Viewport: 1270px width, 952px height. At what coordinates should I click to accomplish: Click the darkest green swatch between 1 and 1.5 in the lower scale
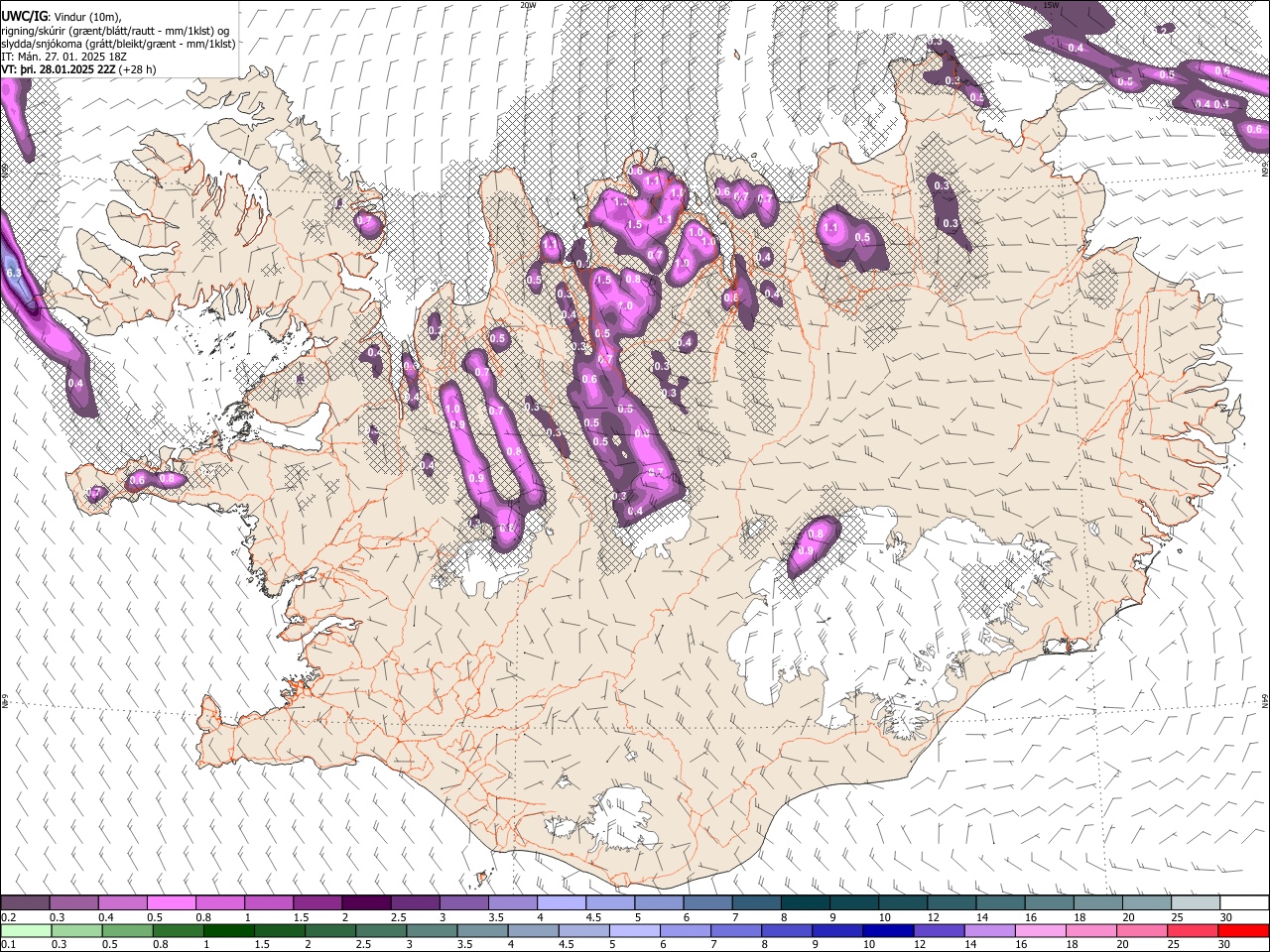228,931
